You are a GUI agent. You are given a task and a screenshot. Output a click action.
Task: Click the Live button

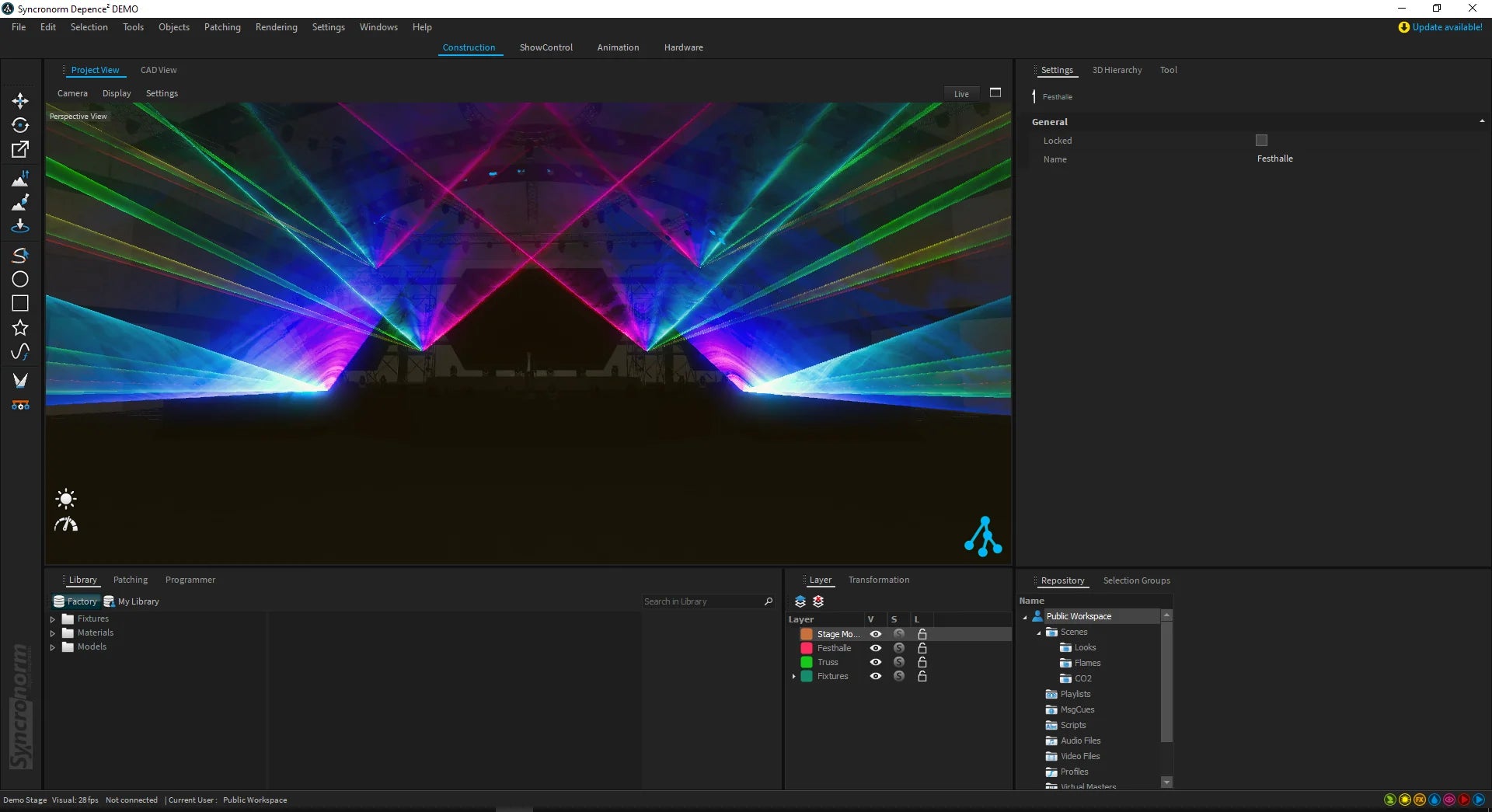(x=961, y=94)
